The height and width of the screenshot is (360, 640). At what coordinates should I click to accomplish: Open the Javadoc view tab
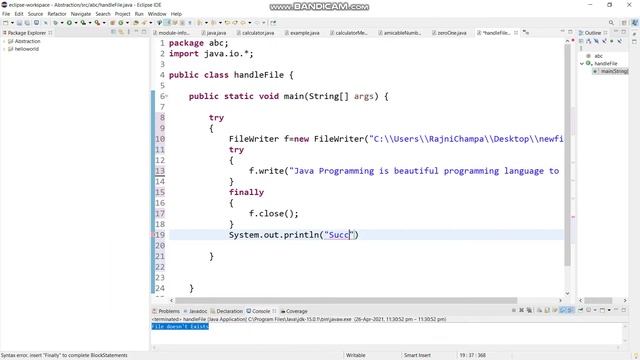tap(195, 311)
